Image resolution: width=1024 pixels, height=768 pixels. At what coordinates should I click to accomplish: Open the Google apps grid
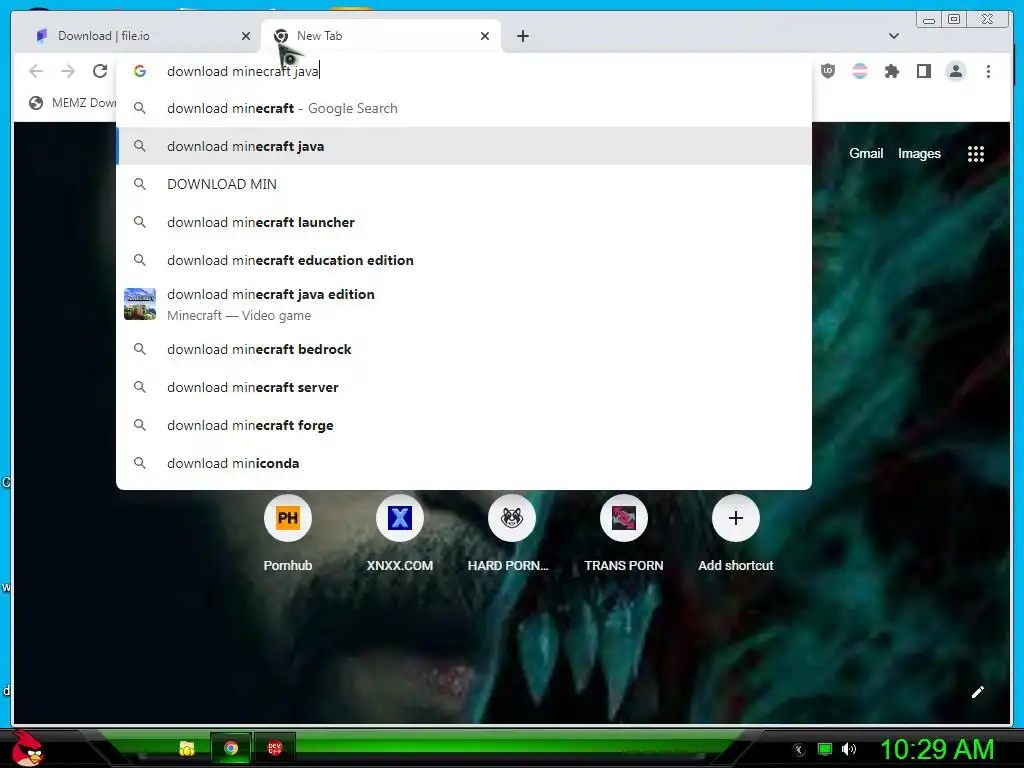976,154
